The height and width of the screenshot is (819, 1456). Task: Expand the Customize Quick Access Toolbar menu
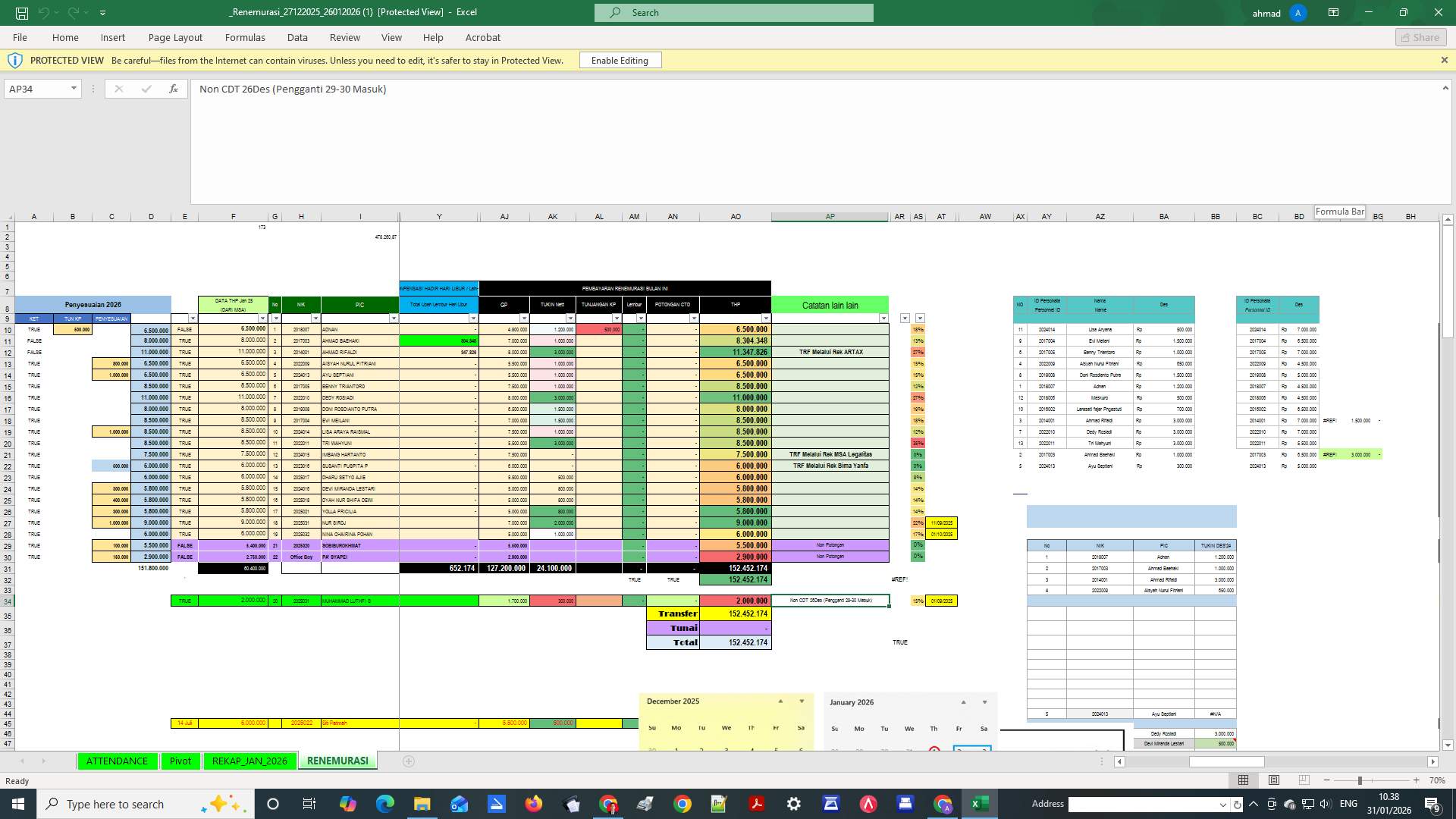tap(102, 12)
